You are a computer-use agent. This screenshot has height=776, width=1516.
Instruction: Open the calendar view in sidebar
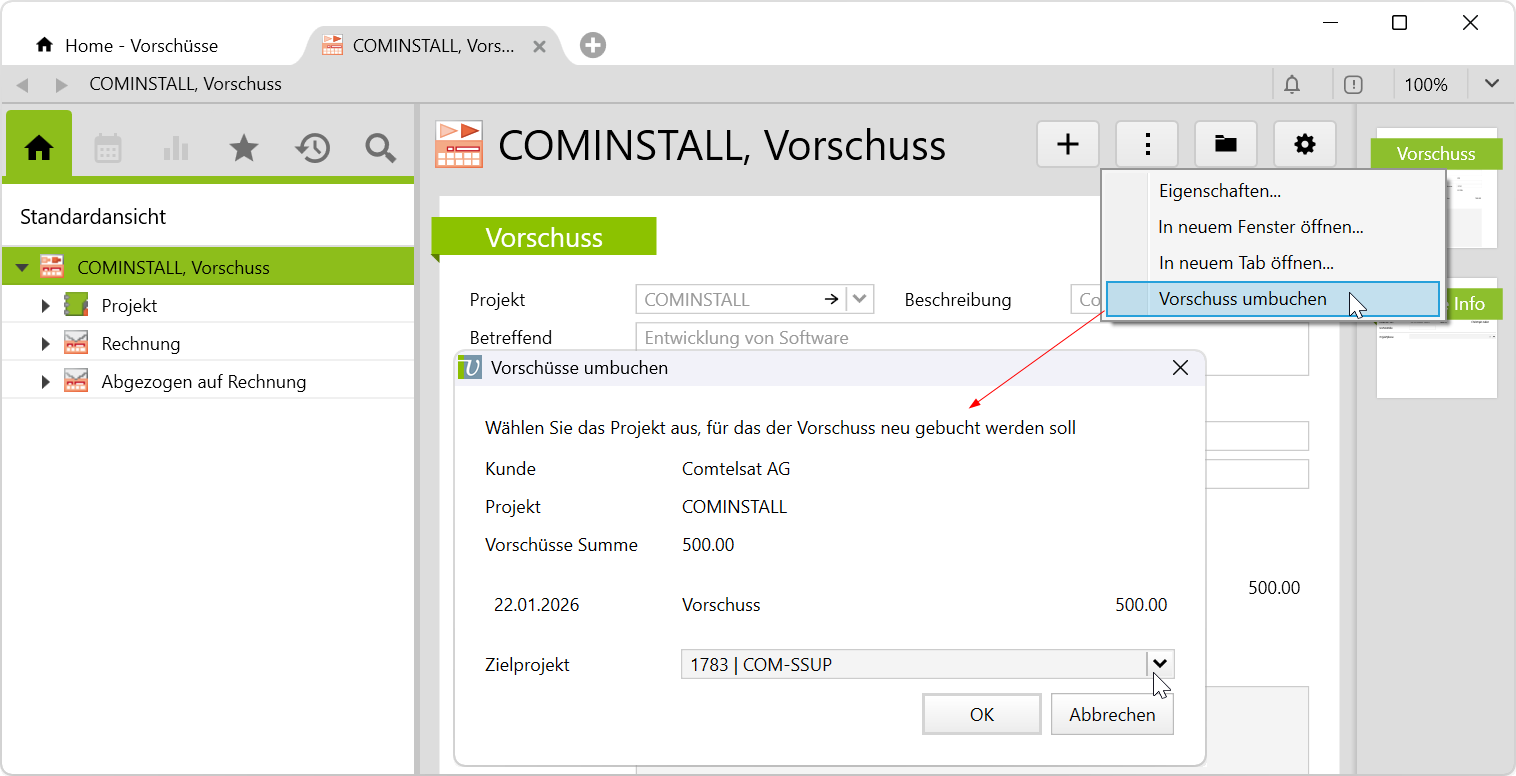point(108,149)
